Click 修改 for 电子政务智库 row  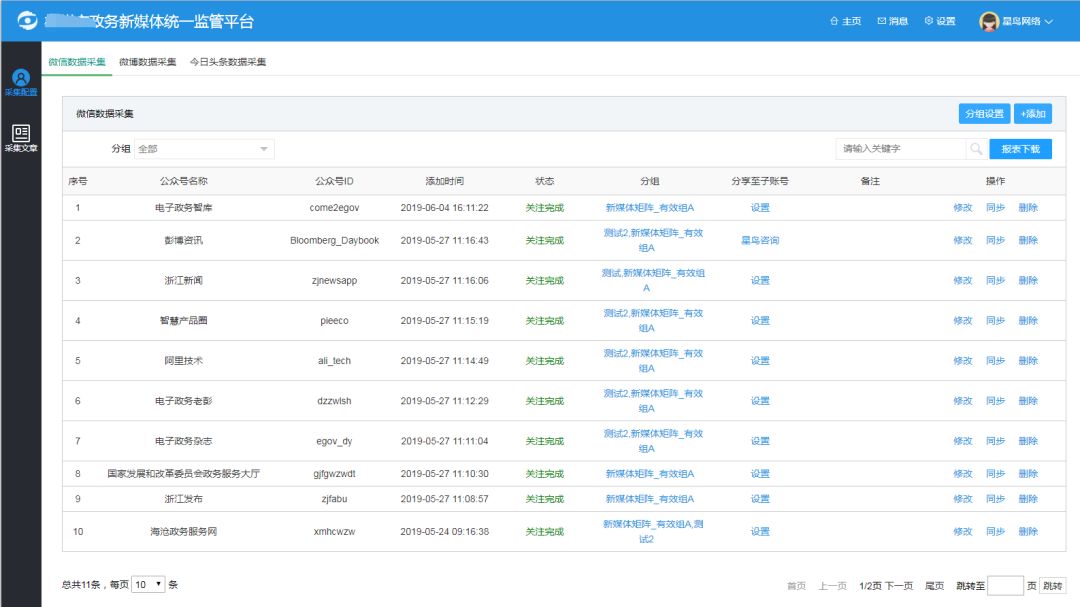click(962, 208)
